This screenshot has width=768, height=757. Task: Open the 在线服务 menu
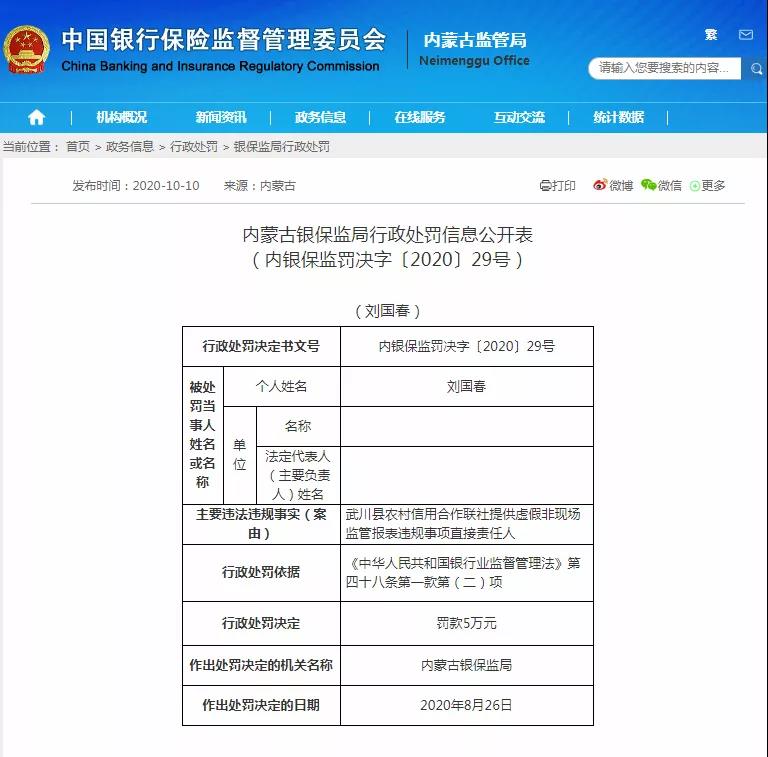419,117
